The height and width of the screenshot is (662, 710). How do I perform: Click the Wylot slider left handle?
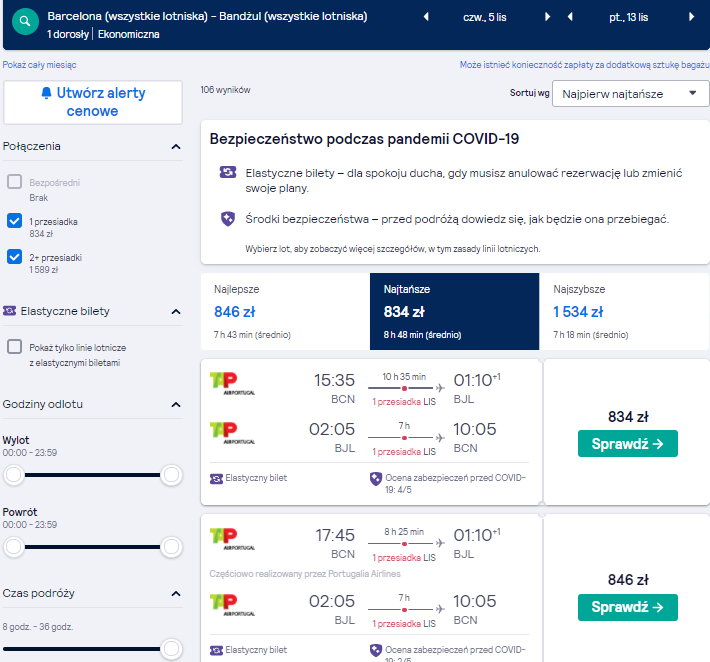pos(14,475)
